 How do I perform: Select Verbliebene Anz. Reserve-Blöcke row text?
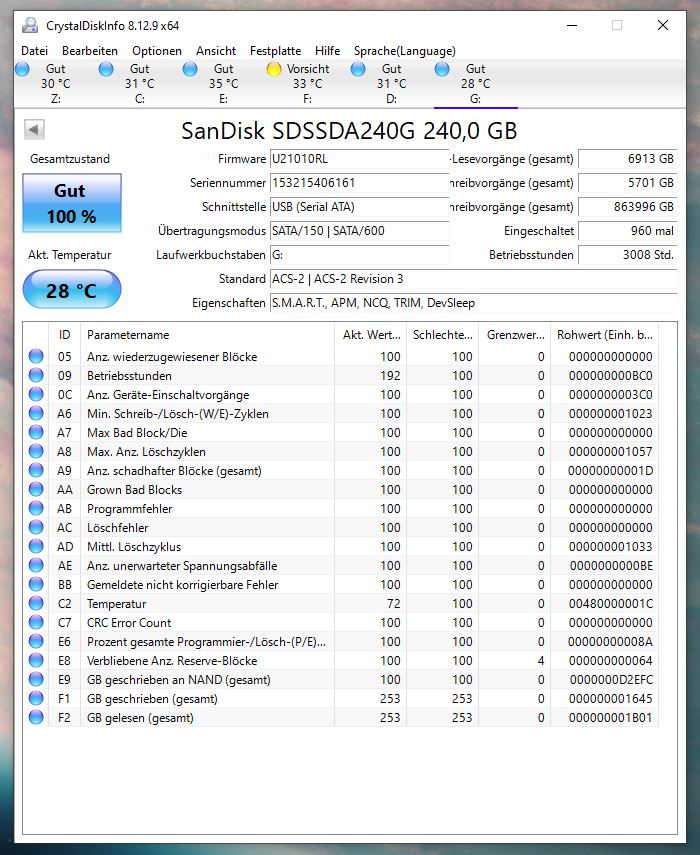pyautogui.click(x=172, y=660)
